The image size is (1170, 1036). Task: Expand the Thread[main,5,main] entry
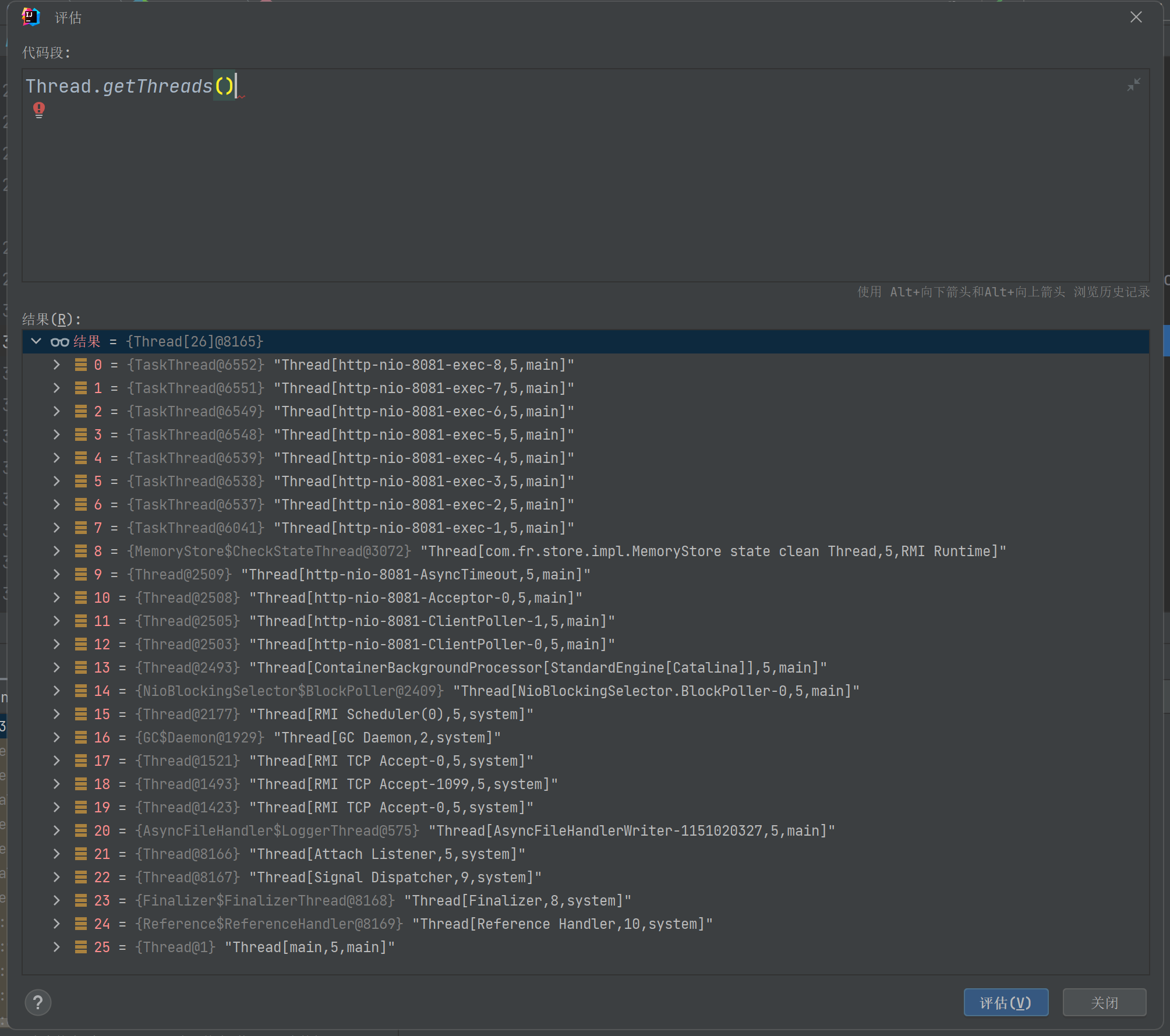point(56,947)
